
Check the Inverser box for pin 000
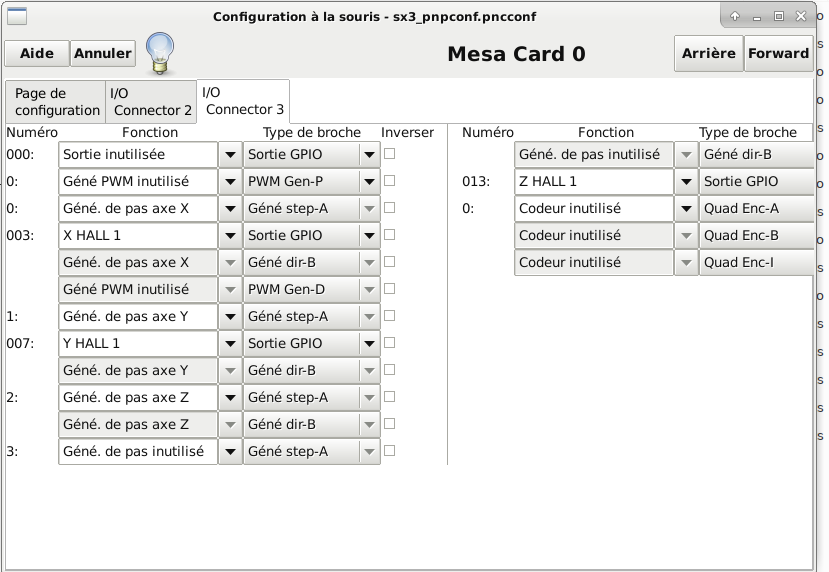click(390, 154)
